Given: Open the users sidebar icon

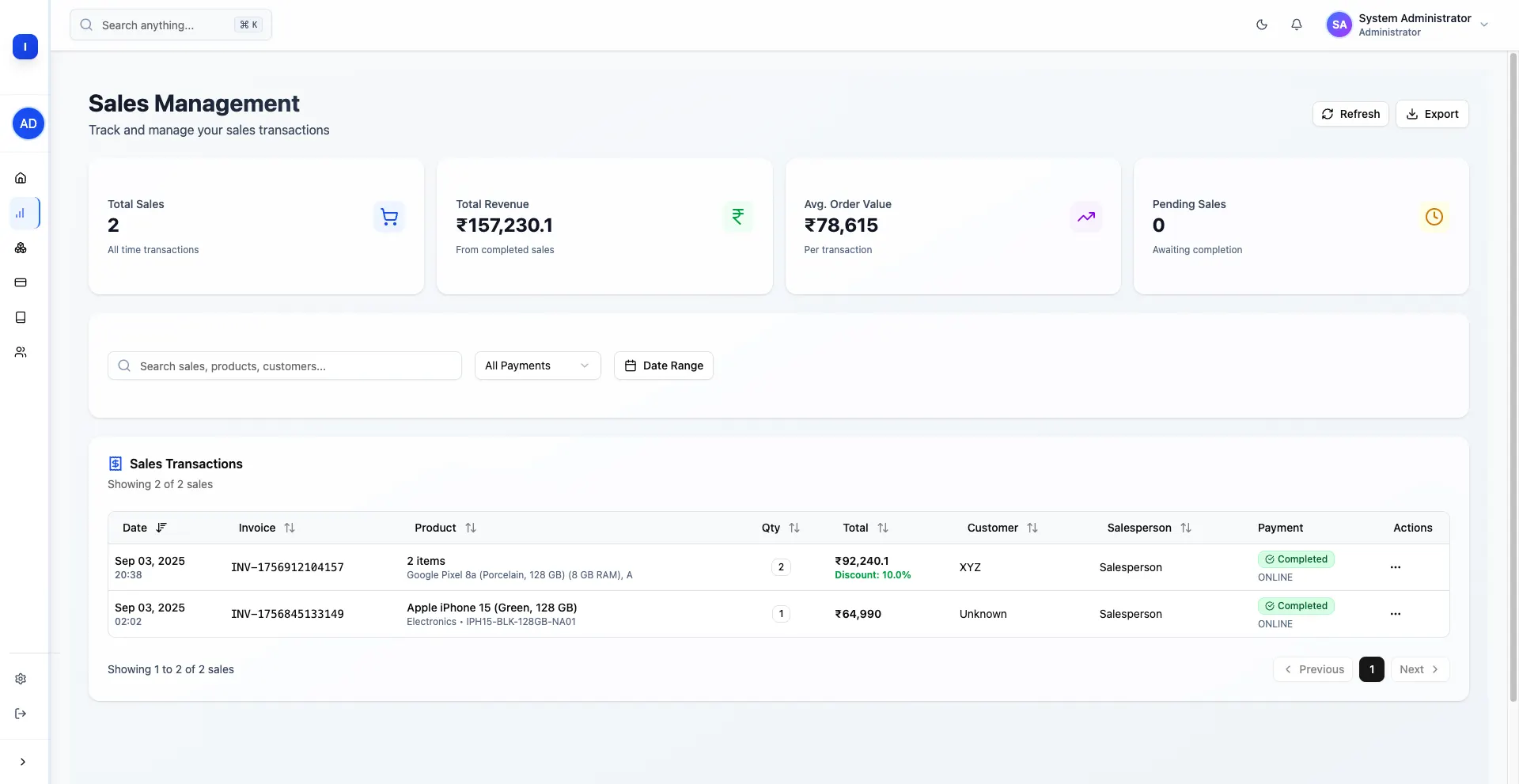Looking at the screenshot, I should 21,352.
